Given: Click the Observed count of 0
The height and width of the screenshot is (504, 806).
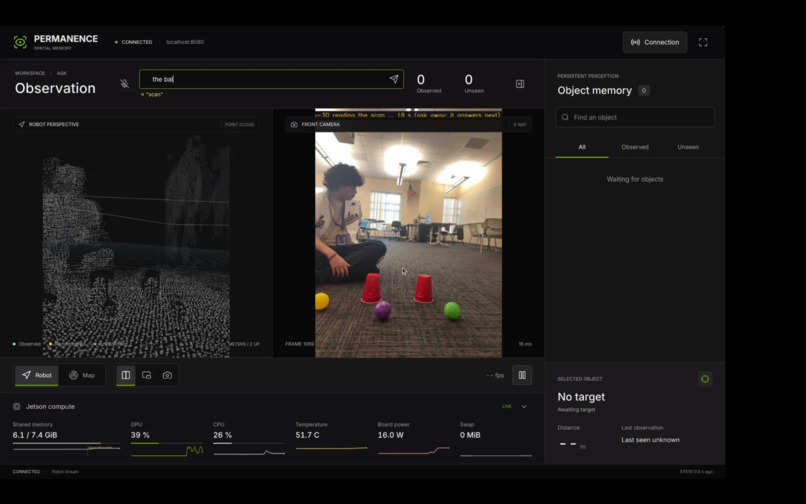Looking at the screenshot, I should [420, 80].
